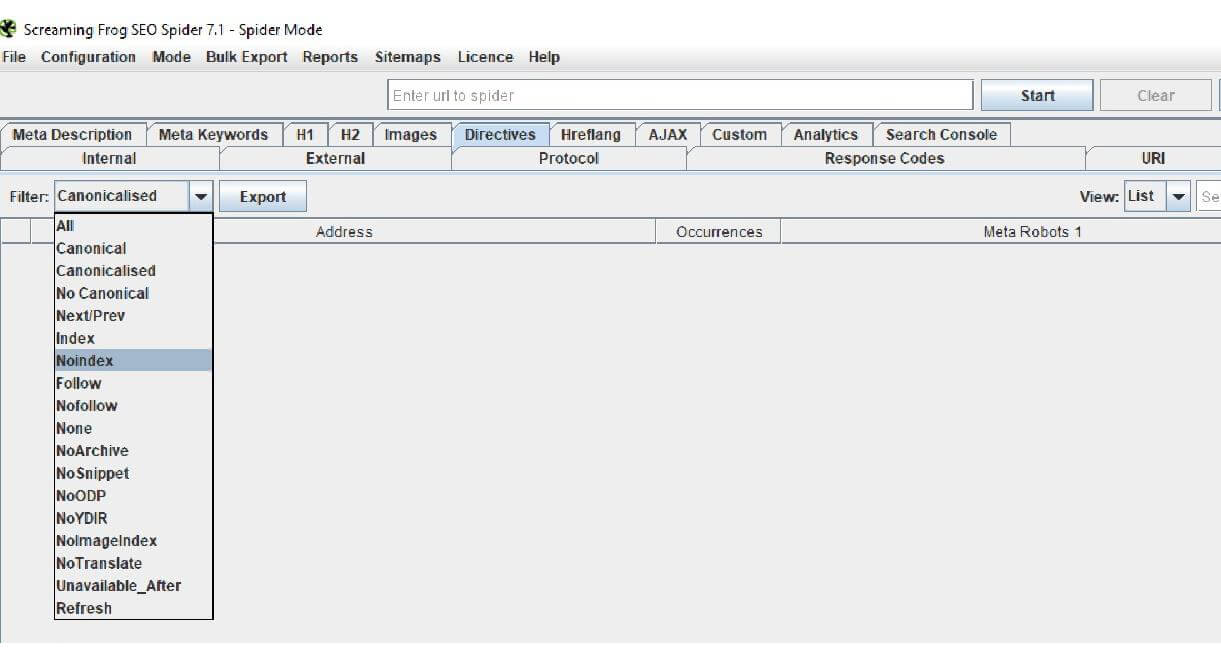Open the Licence menu
1221x660 pixels.
[x=485, y=57]
